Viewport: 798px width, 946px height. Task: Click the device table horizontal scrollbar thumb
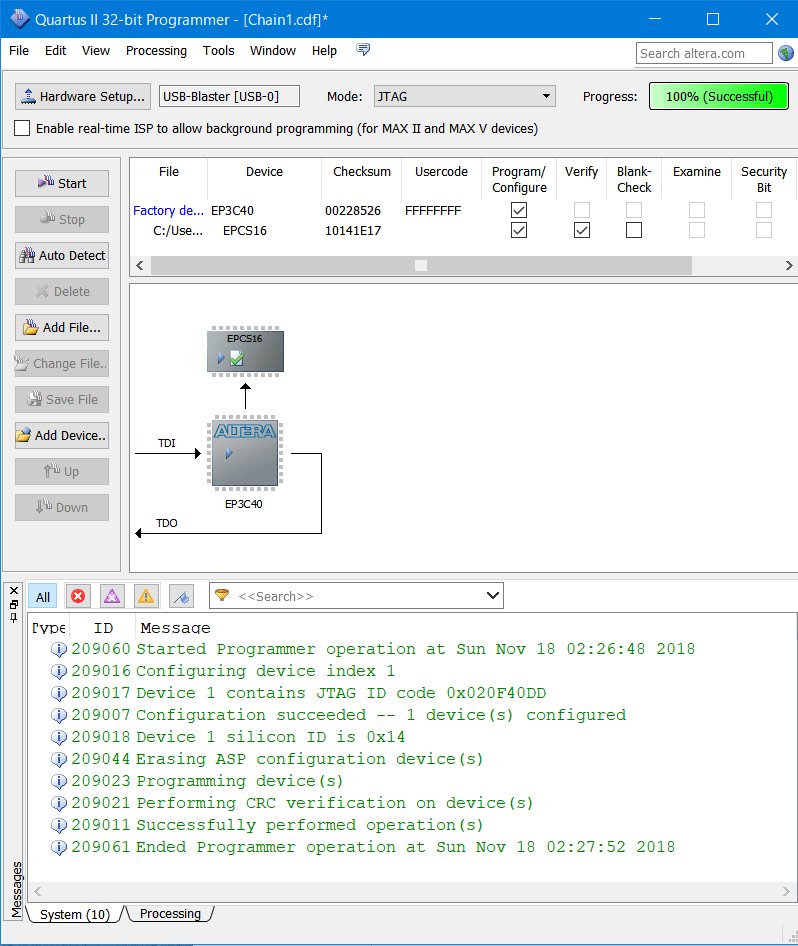click(x=421, y=265)
